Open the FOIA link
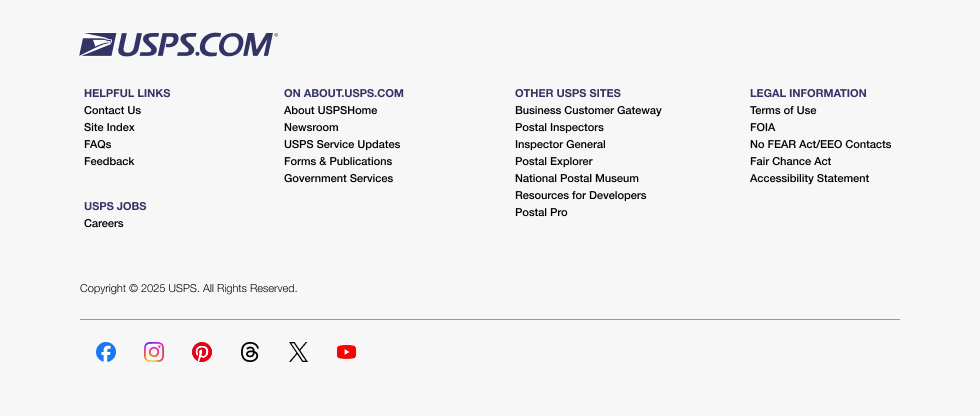Viewport: 980px width, 416px height. click(x=762, y=127)
